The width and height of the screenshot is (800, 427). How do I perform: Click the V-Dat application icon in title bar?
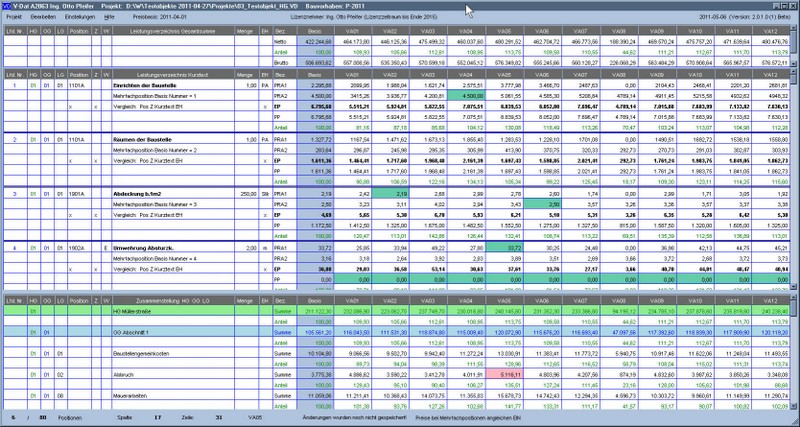point(6,6)
